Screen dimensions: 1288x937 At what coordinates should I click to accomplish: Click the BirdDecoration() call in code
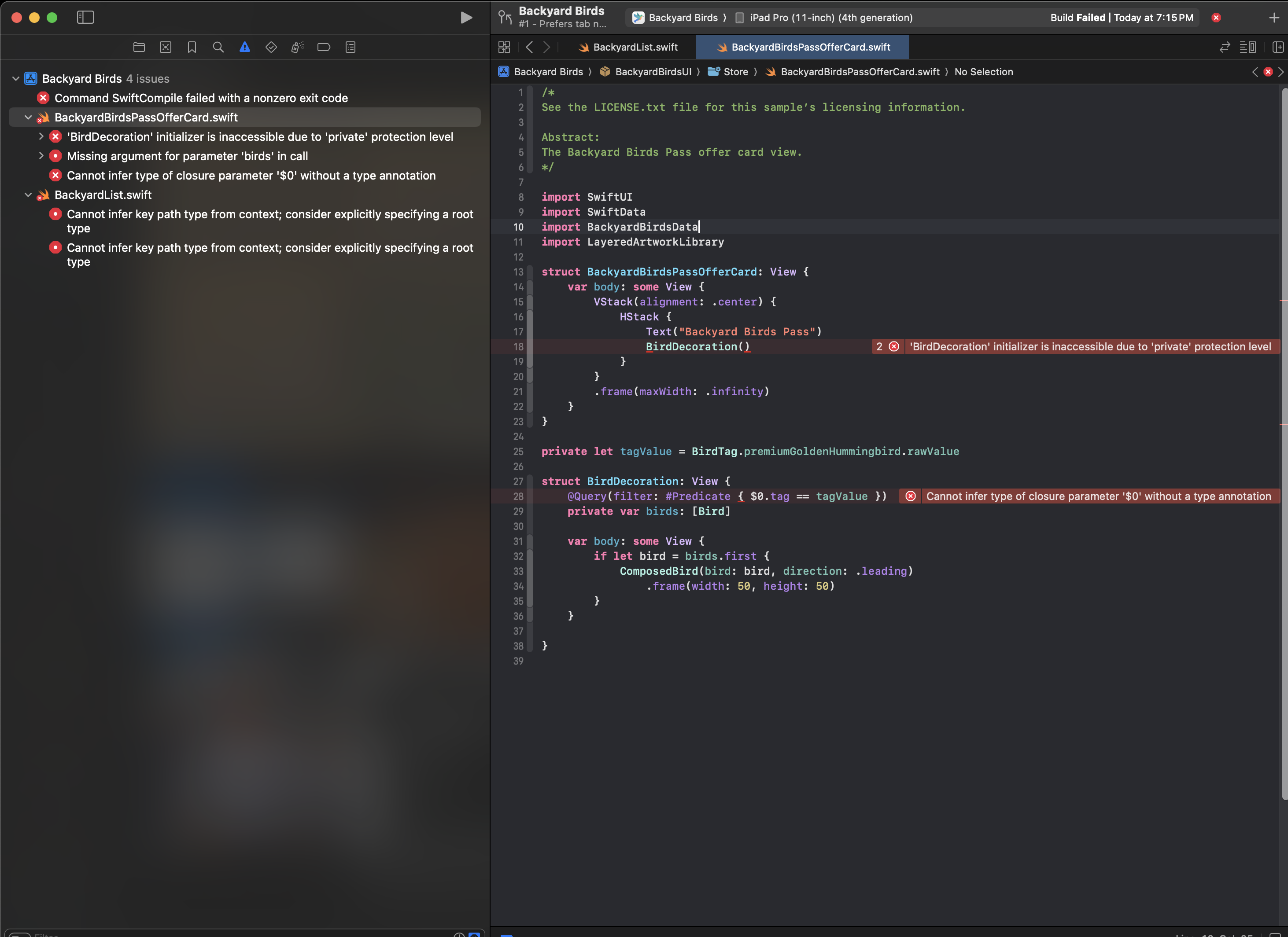698,347
